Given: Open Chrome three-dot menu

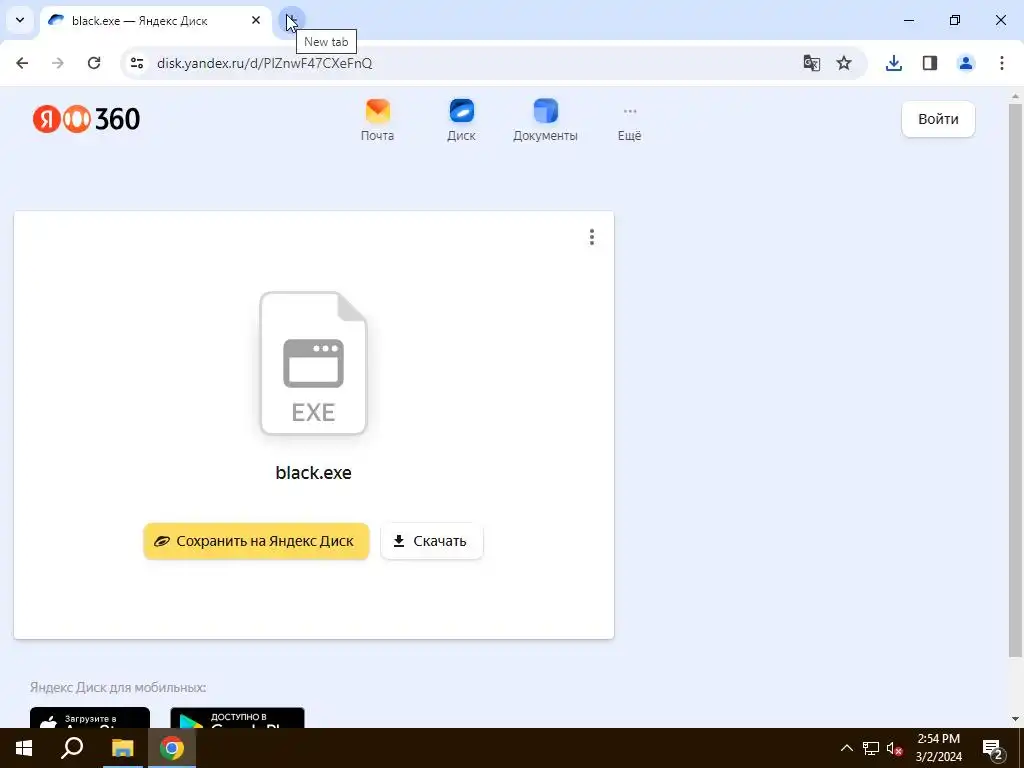Looking at the screenshot, I should point(1002,63).
